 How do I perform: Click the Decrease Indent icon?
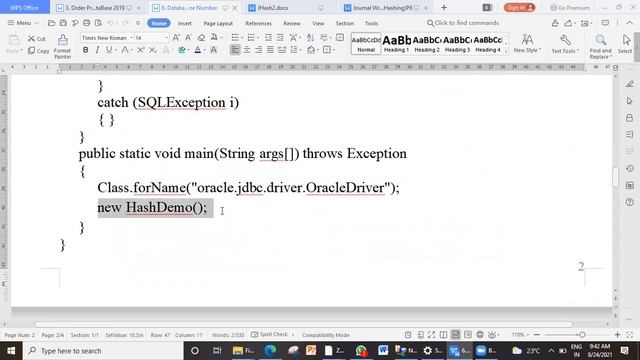(x=268, y=38)
